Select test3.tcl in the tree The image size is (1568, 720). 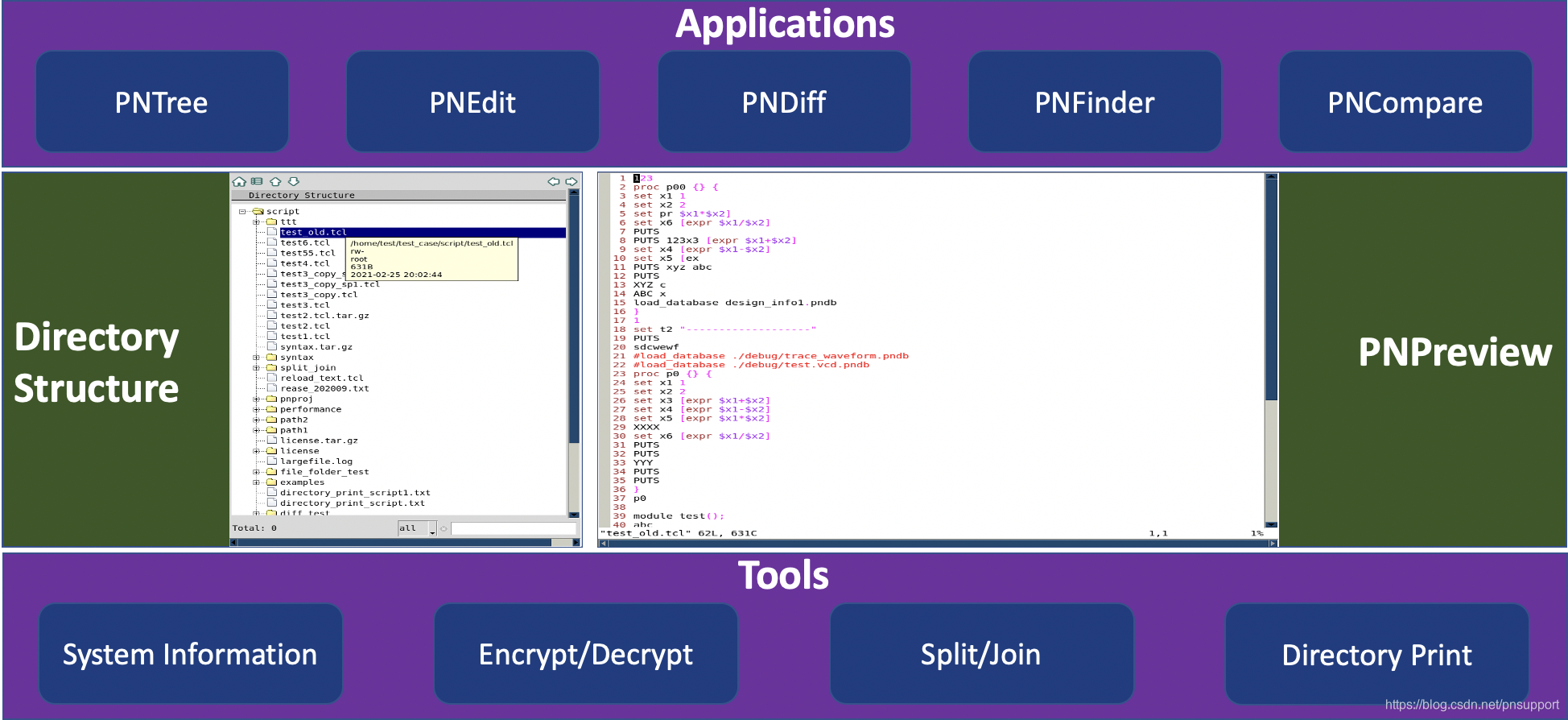[x=305, y=305]
